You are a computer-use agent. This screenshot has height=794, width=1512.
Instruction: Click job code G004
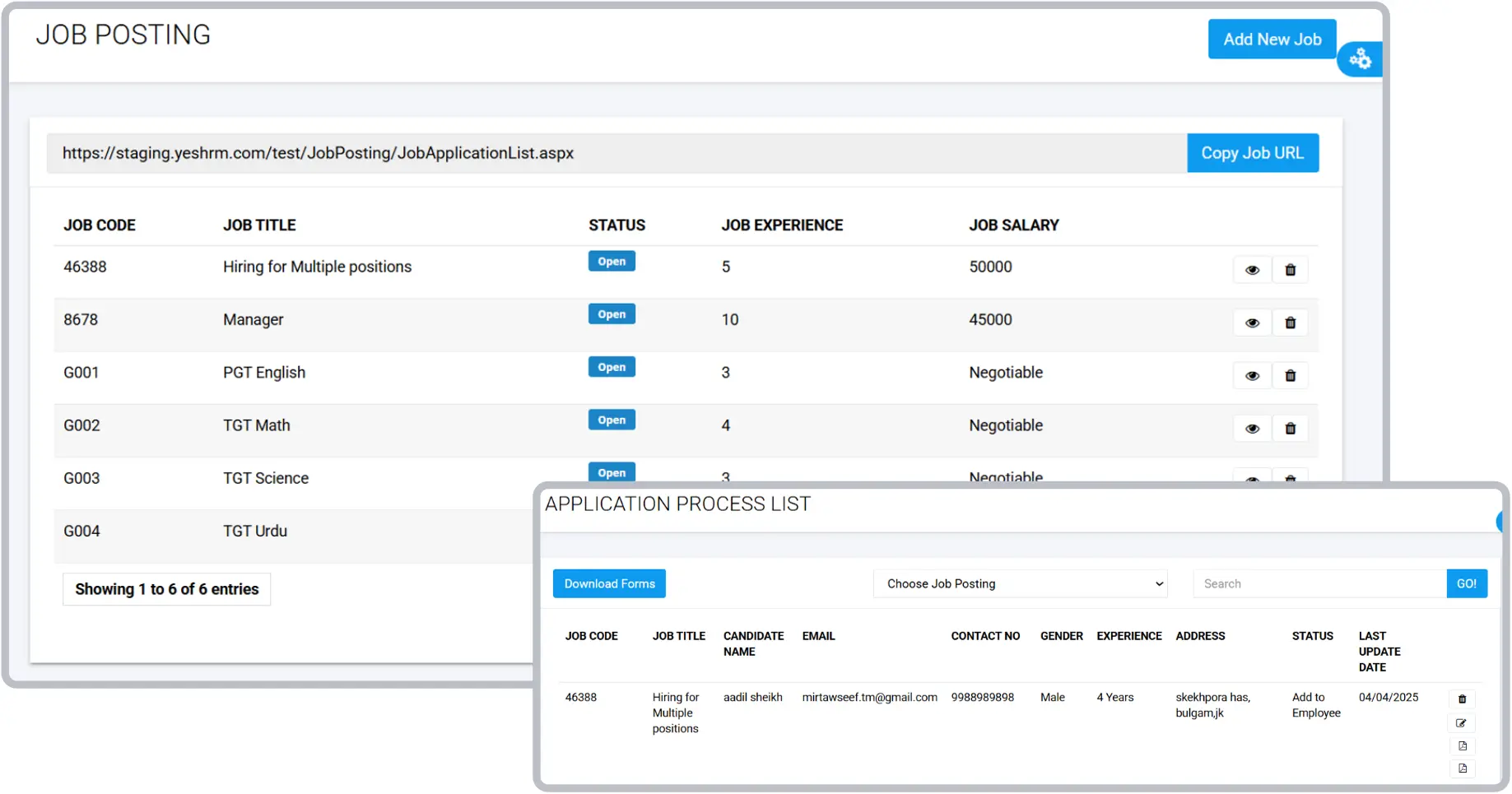tap(81, 531)
